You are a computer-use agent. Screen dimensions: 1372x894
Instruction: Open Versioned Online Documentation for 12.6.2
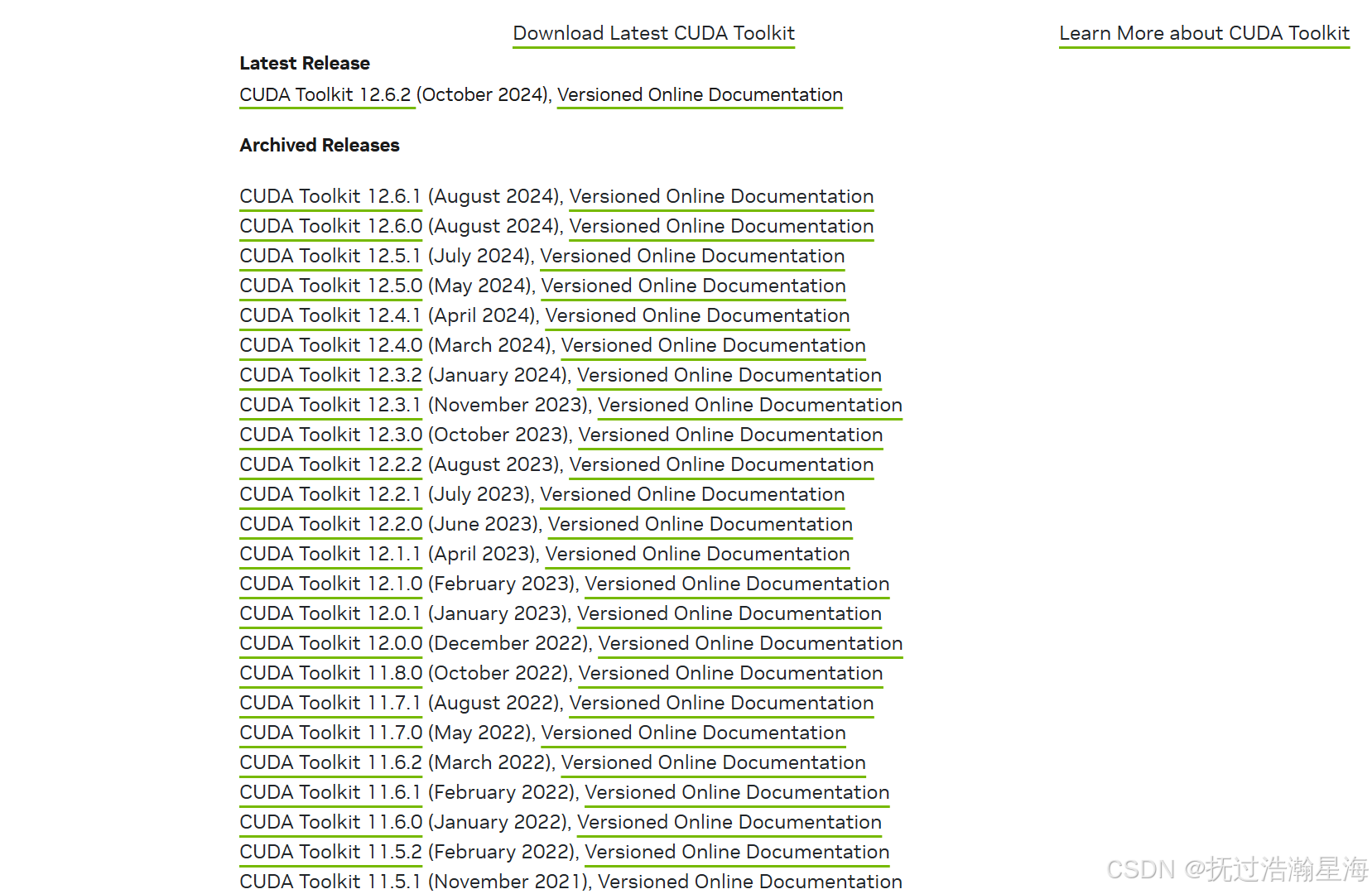tap(700, 94)
